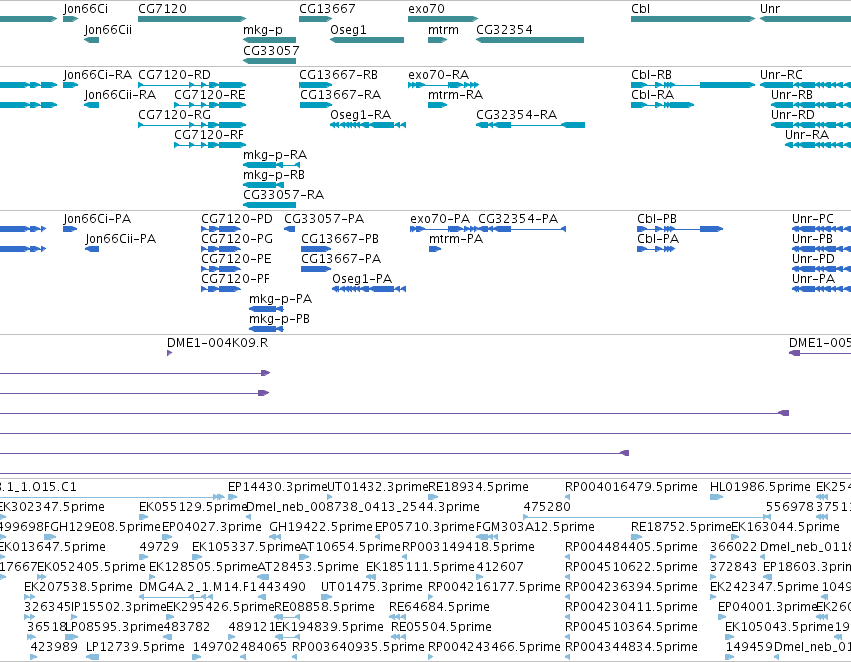Select EST EP14430.3prime
The width and height of the screenshot is (851, 662).
click(278, 487)
